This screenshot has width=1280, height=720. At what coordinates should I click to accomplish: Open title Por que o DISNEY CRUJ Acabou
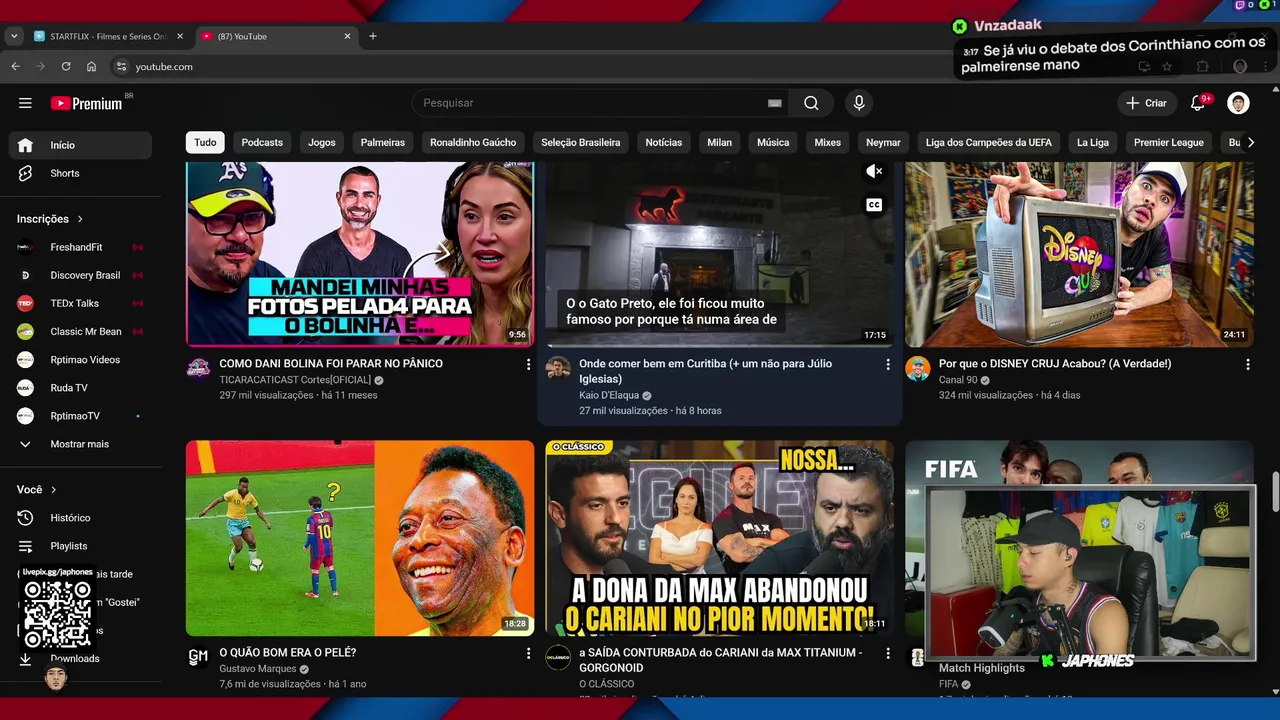[x=1055, y=364]
